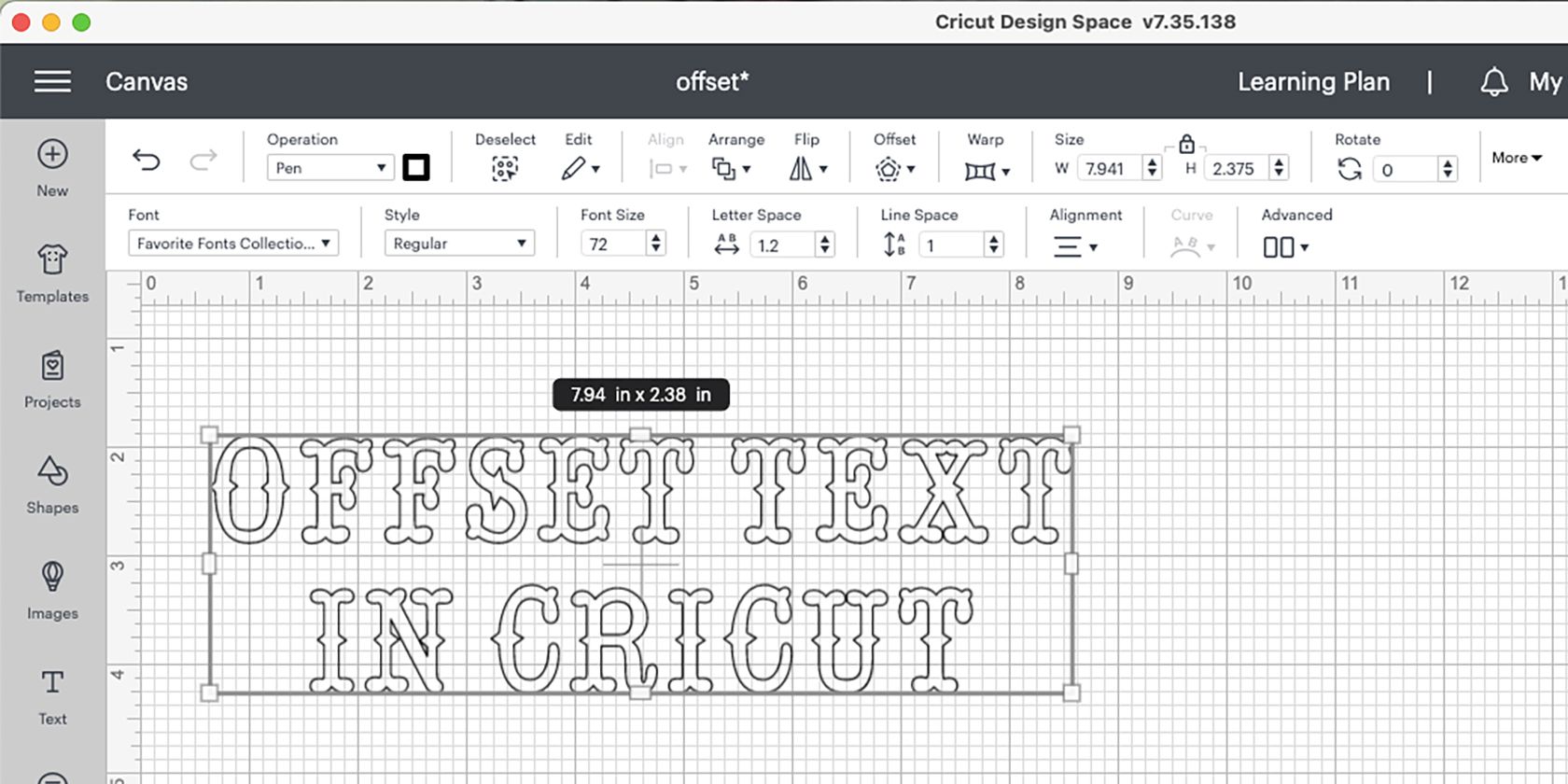Expand the Advanced dropdown arrow
This screenshot has width=1568, height=784.
[1305, 248]
